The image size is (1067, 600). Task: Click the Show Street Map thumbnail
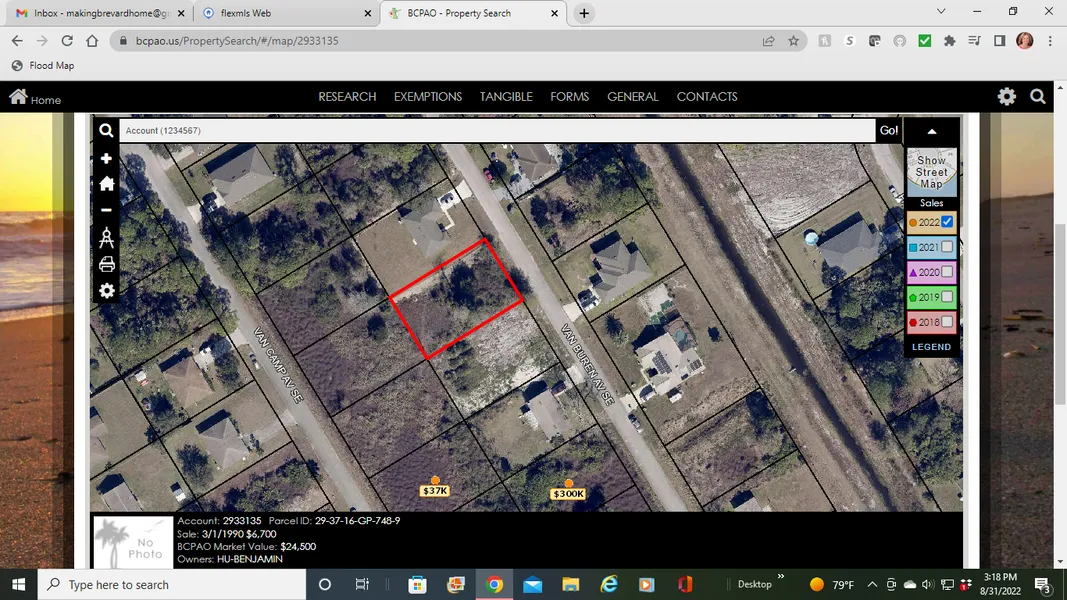931,172
